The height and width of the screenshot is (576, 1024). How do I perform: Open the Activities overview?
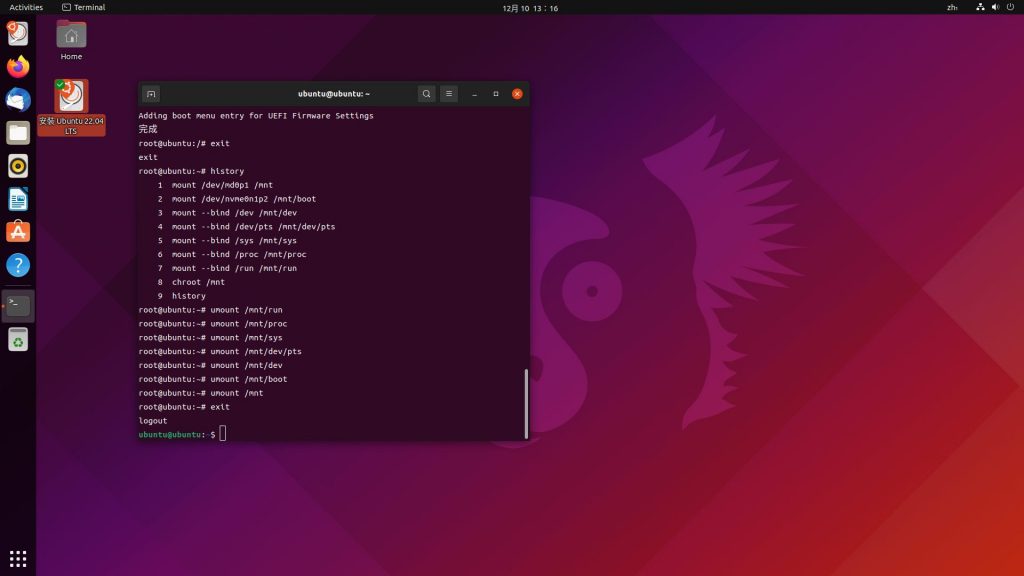point(26,7)
